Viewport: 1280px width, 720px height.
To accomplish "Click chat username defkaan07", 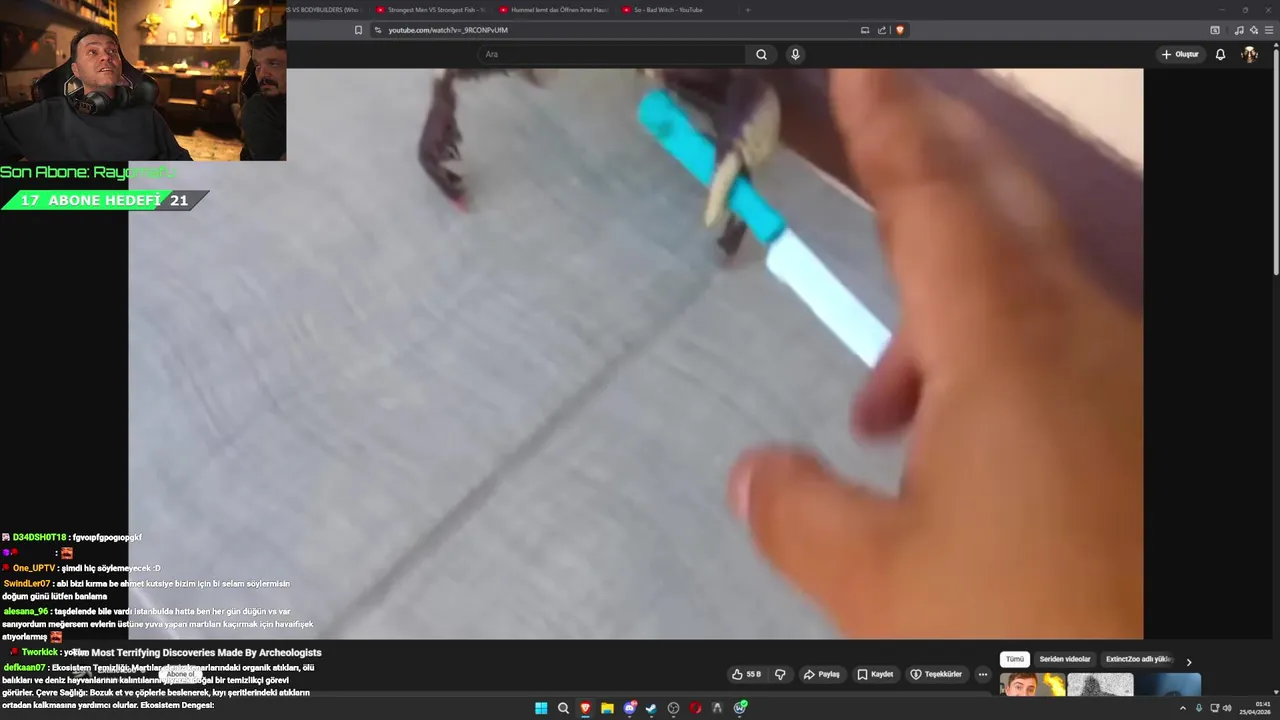I will click(25, 667).
